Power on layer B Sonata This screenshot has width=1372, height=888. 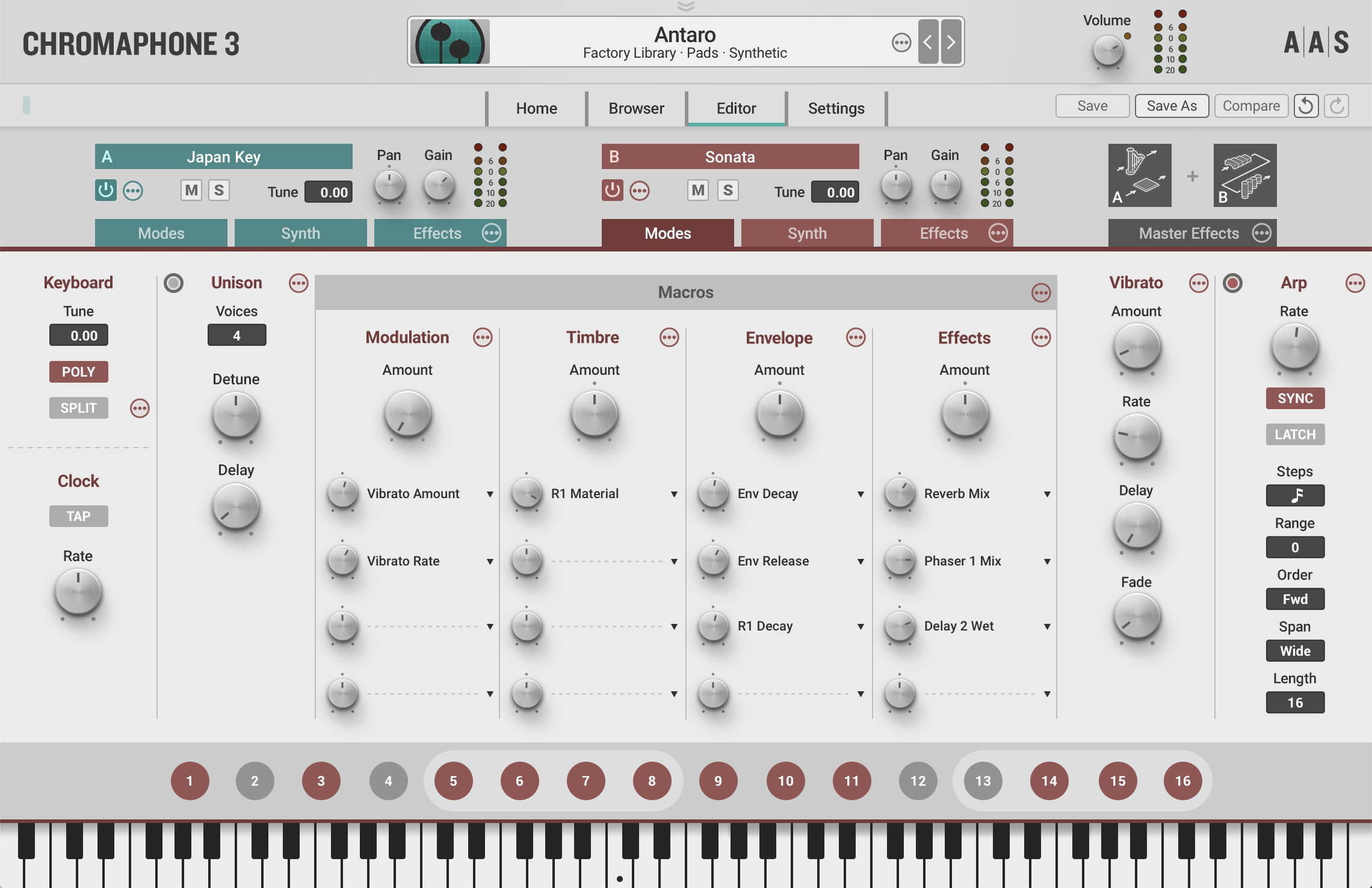[x=613, y=191]
